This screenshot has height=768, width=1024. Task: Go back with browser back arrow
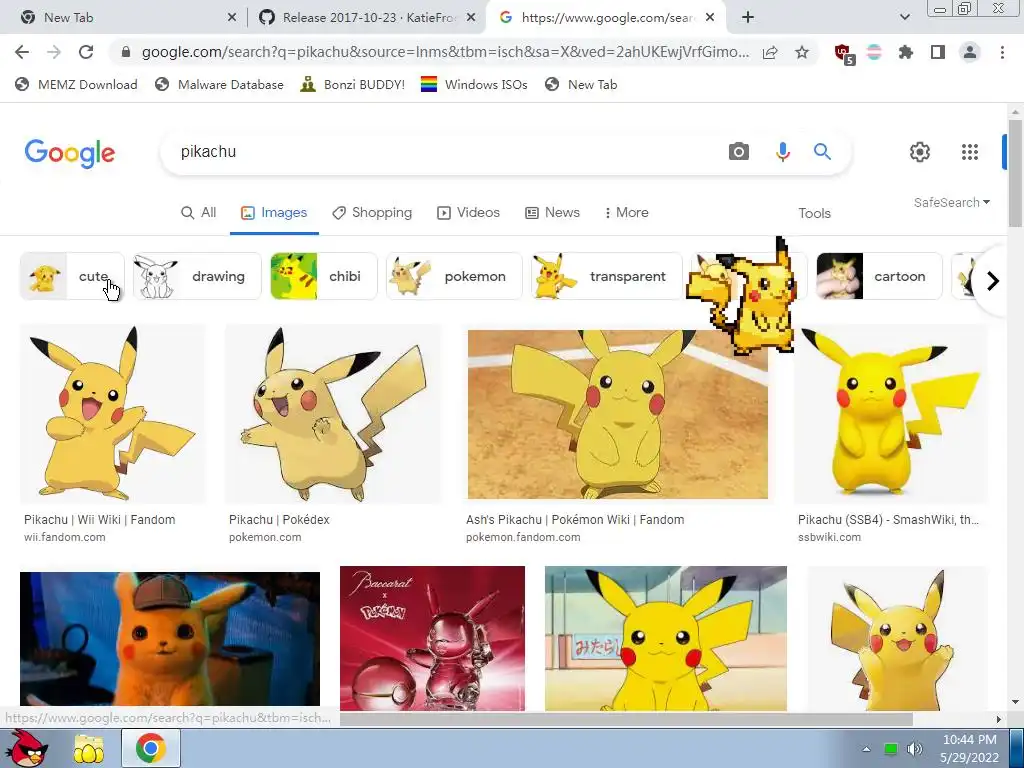pos(22,52)
